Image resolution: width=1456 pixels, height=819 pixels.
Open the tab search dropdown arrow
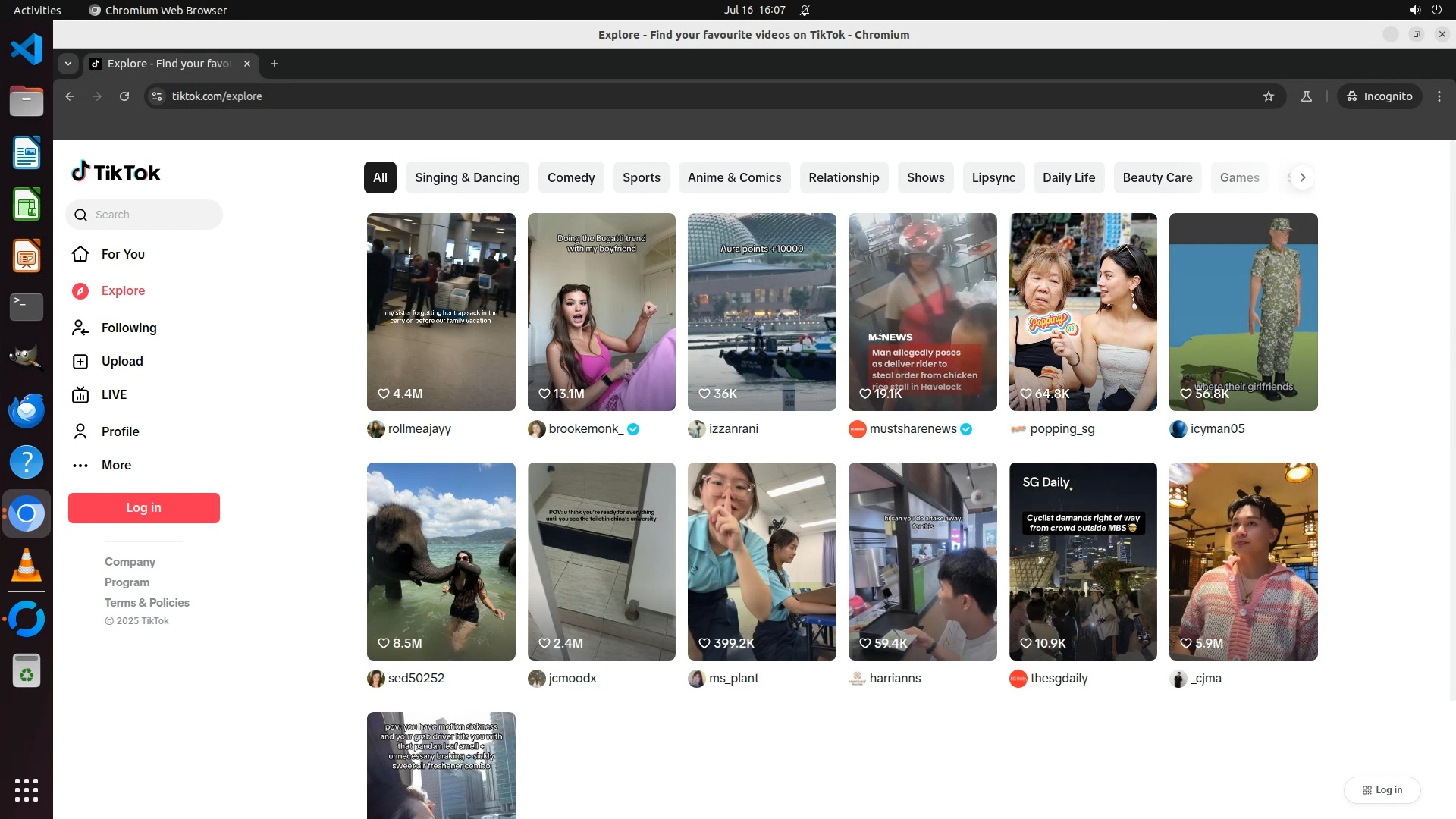(x=68, y=64)
